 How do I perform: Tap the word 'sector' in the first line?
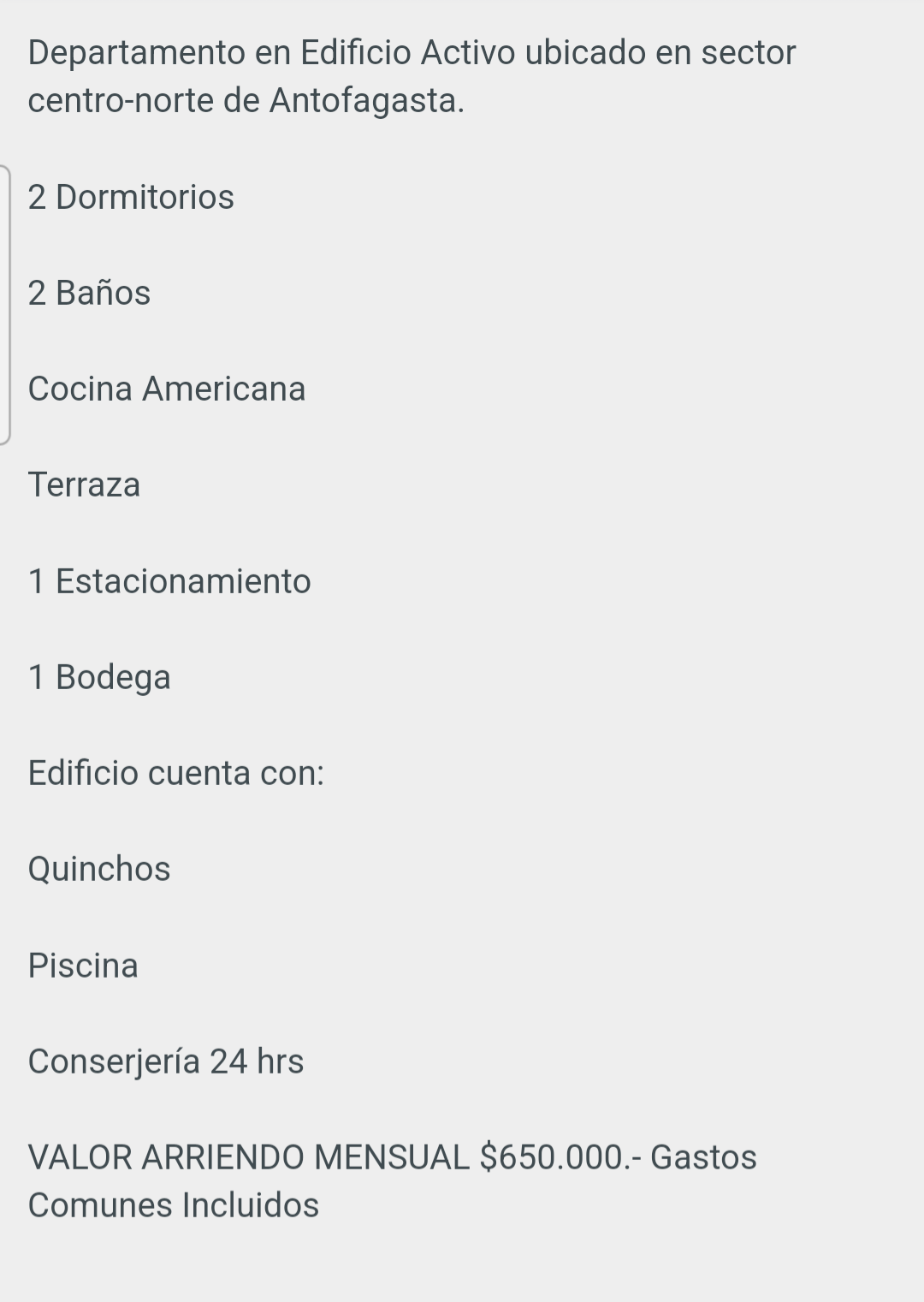[748, 53]
